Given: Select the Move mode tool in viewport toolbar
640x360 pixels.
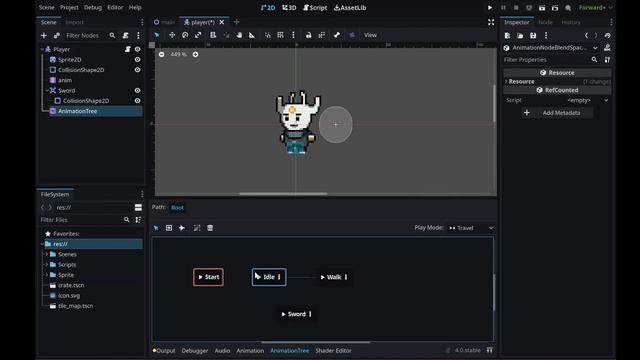Looking at the screenshot, I should click(172, 35).
